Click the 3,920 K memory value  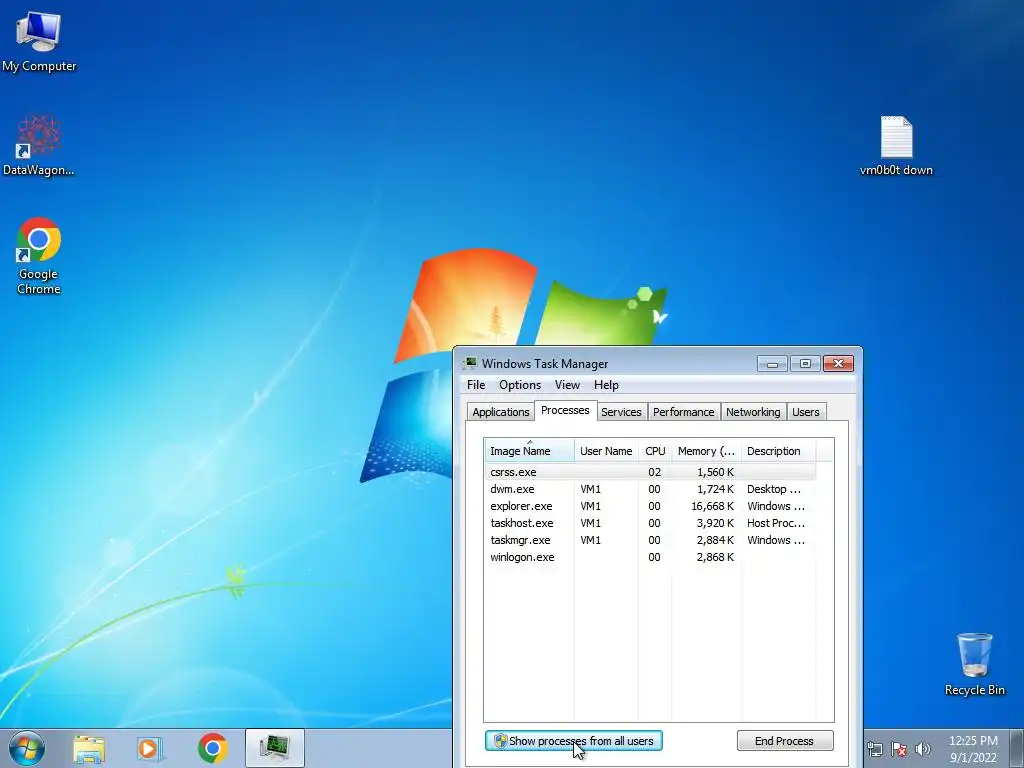pos(715,523)
